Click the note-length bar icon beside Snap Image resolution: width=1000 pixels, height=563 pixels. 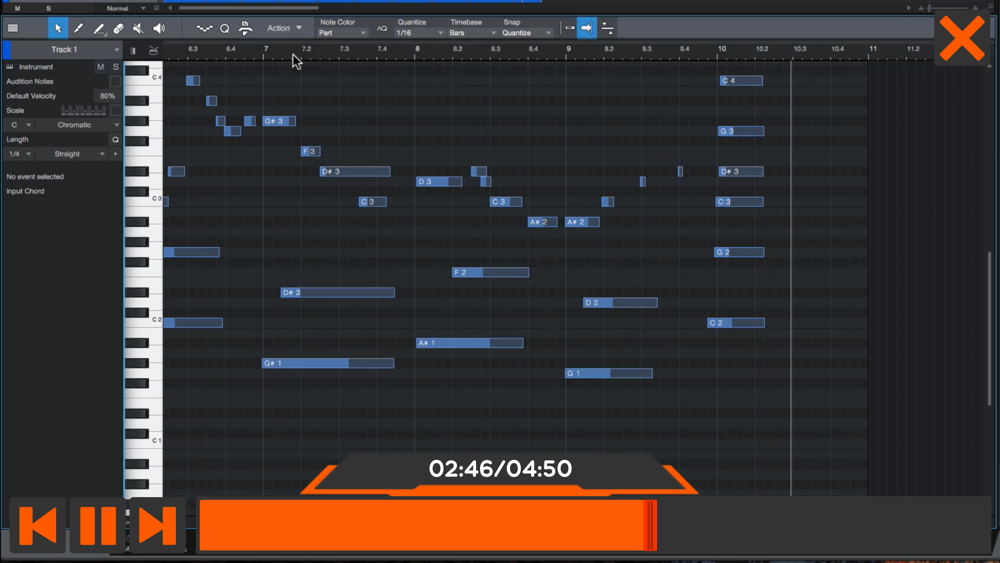(x=570, y=28)
